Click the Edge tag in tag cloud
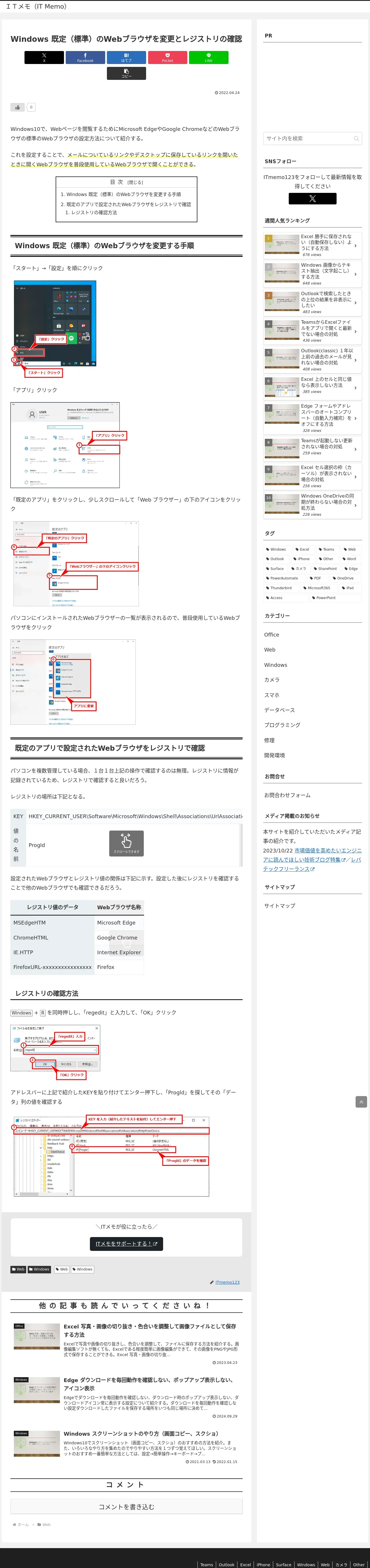This screenshot has height=1568, width=370. [x=351, y=569]
